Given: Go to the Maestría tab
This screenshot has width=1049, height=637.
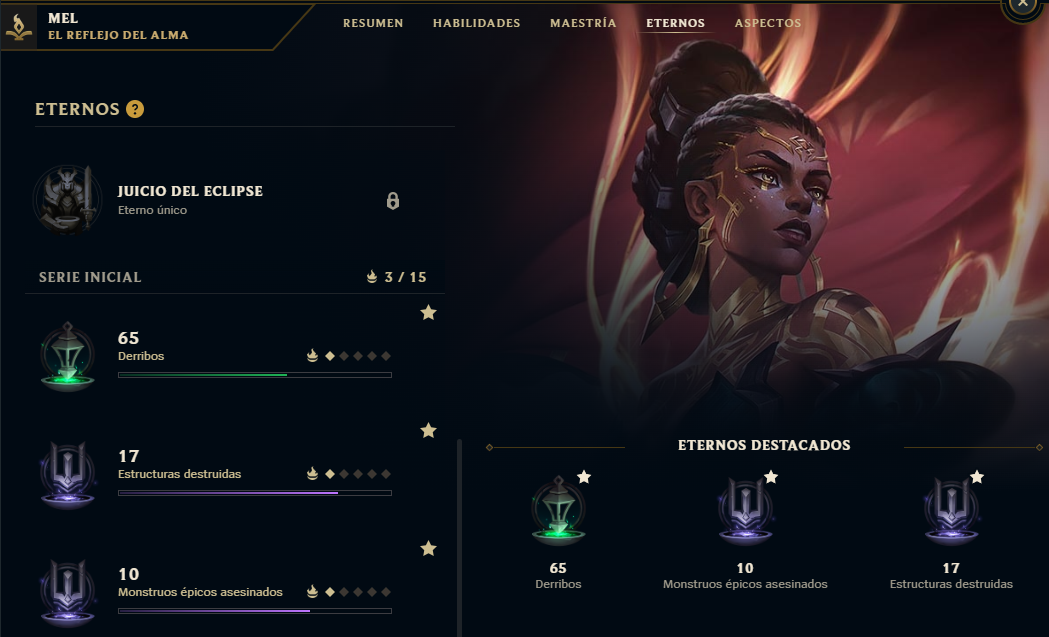Looking at the screenshot, I should [583, 23].
